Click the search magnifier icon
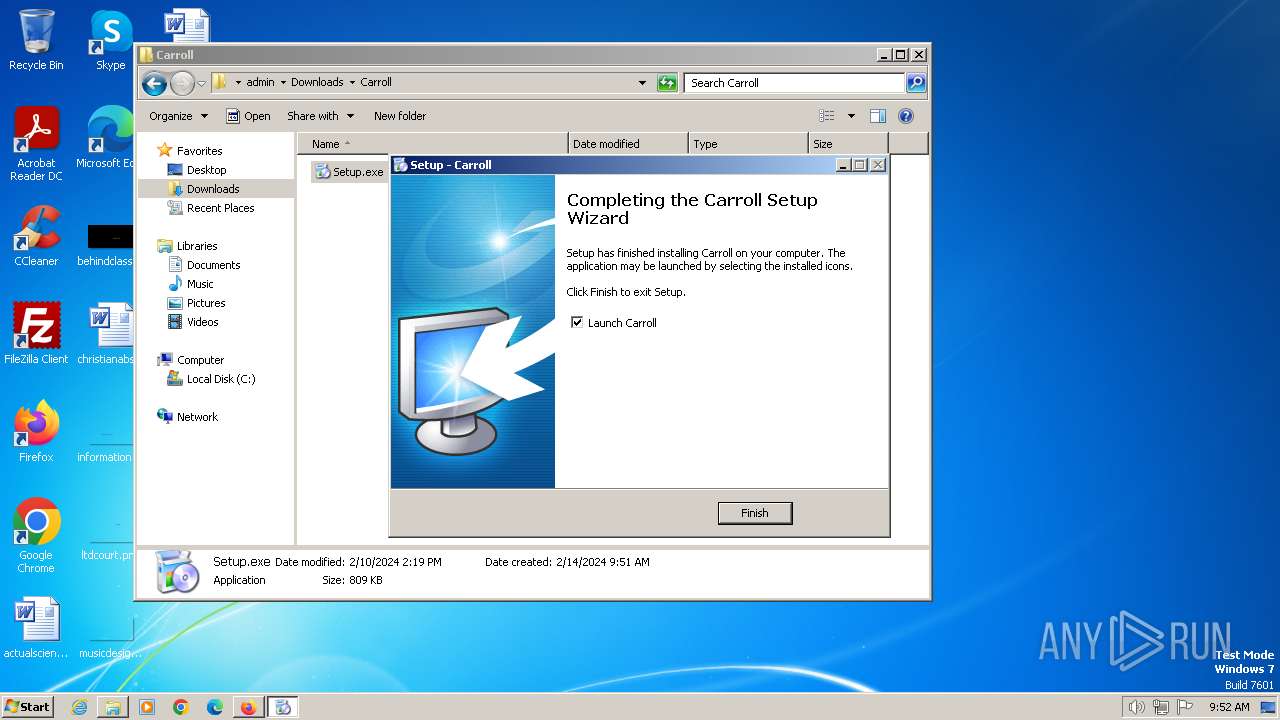Screen dimensions: 1280x720 [x=916, y=83]
